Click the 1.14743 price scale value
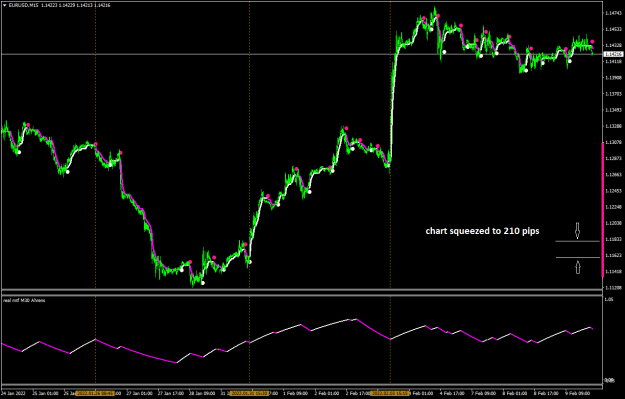The width and height of the screenshot is (625, 399). (x=613, y=13)
